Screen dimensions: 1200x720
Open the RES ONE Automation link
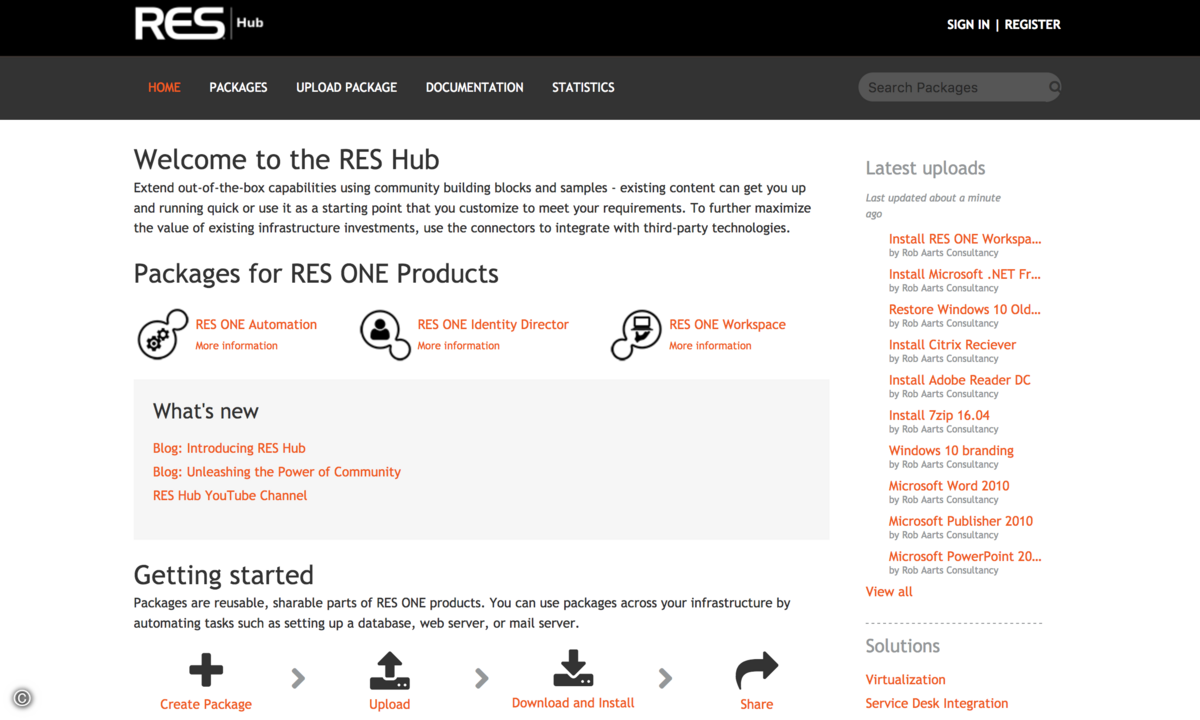click(256, 324)
